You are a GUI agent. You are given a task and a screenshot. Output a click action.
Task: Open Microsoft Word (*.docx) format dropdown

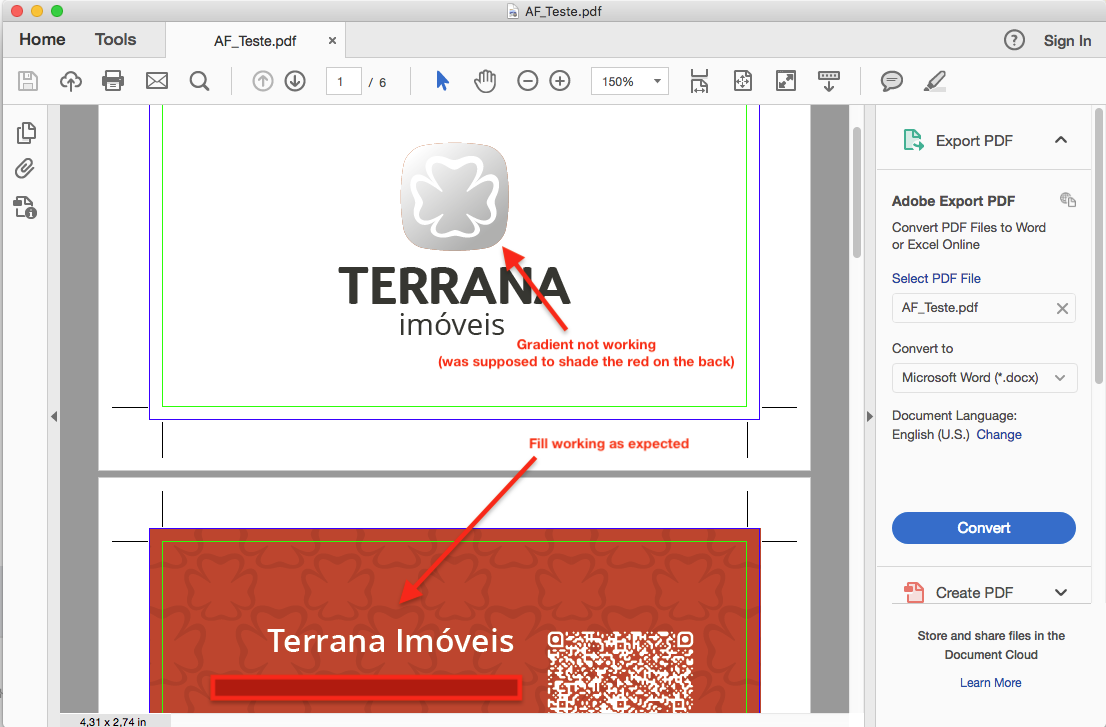[984, 377]
